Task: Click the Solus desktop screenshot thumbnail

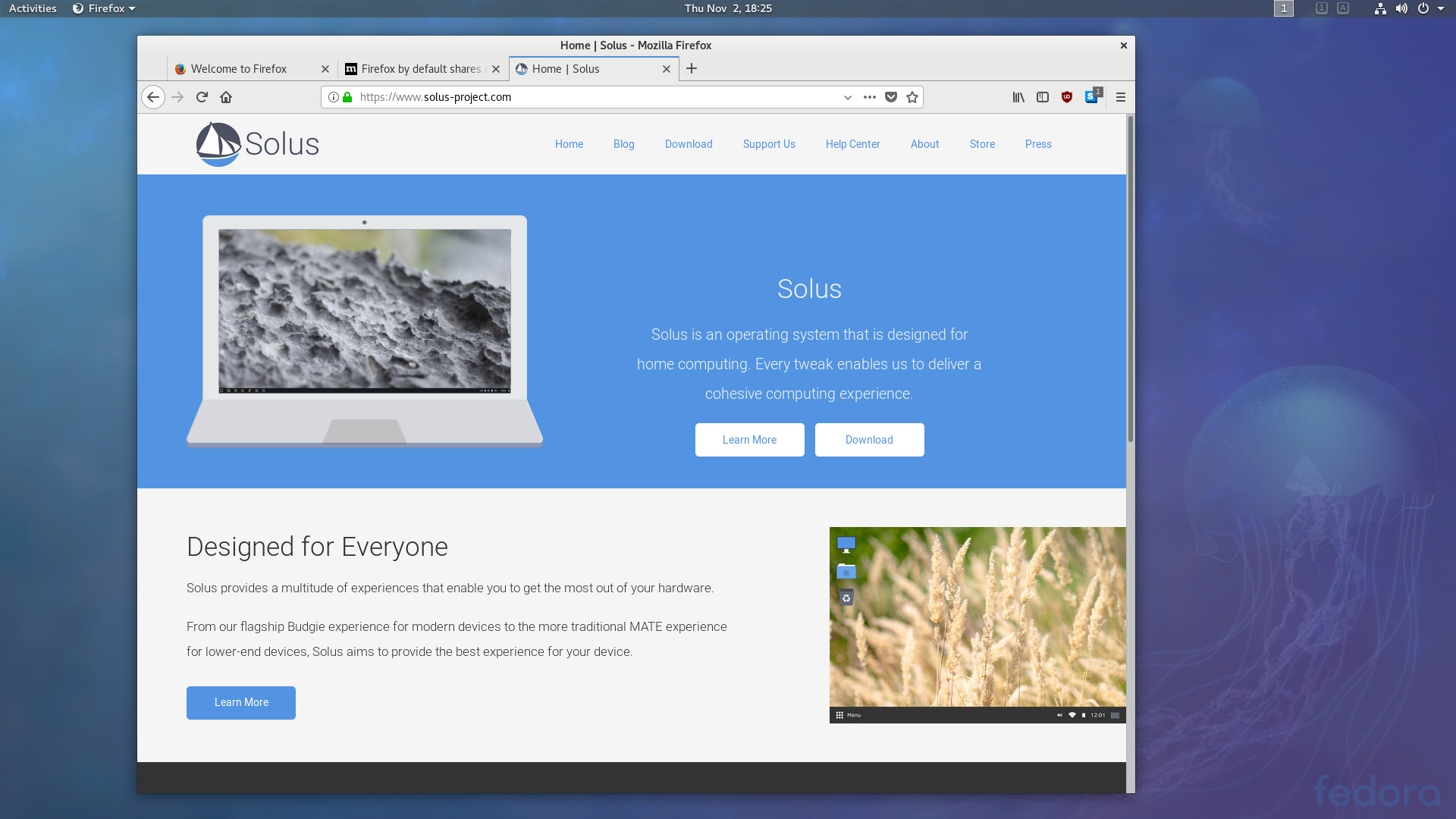Action: point(977,625)
